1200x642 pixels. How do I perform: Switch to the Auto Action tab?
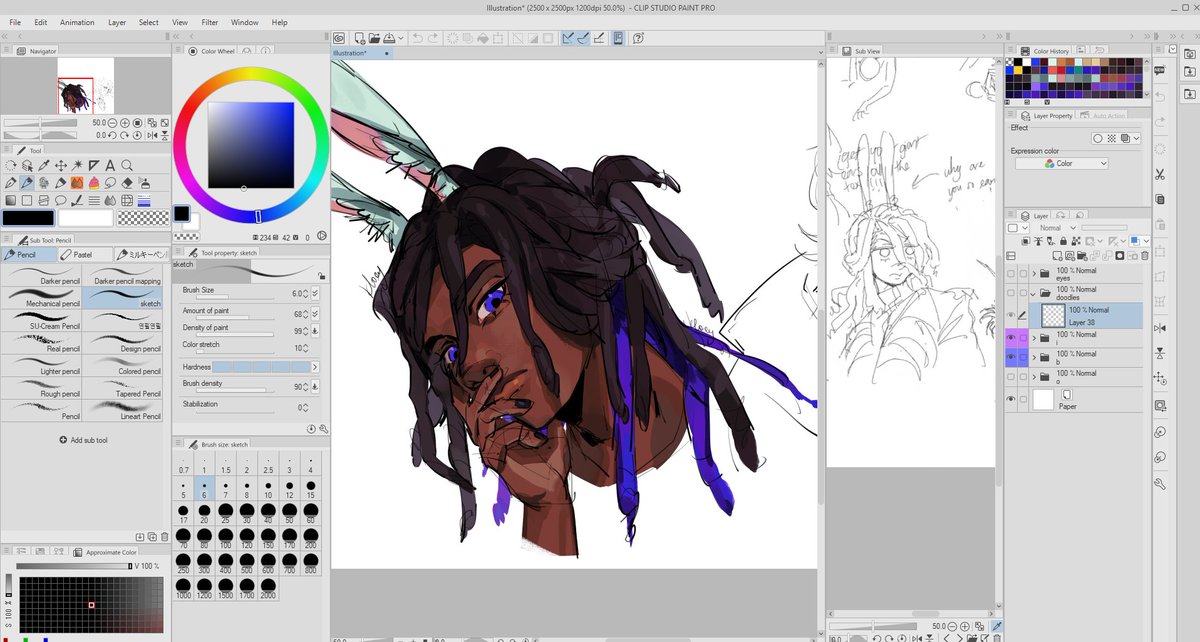[1104, 116]
